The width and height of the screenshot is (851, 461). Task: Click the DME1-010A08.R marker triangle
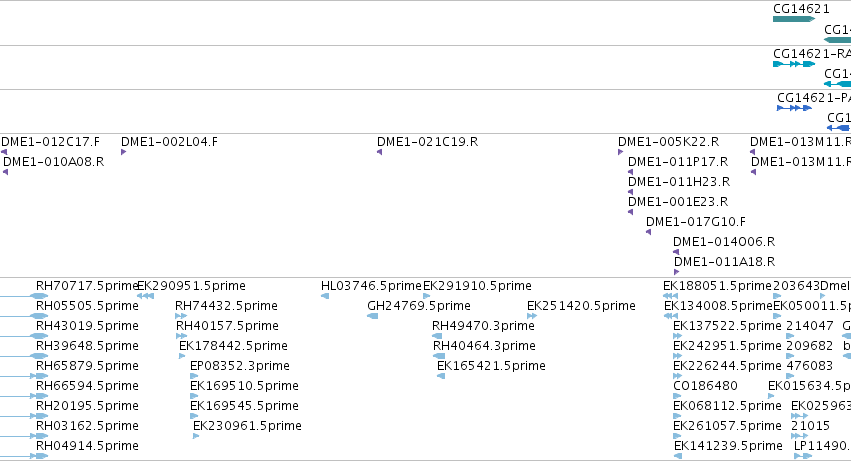coord(5,172)
